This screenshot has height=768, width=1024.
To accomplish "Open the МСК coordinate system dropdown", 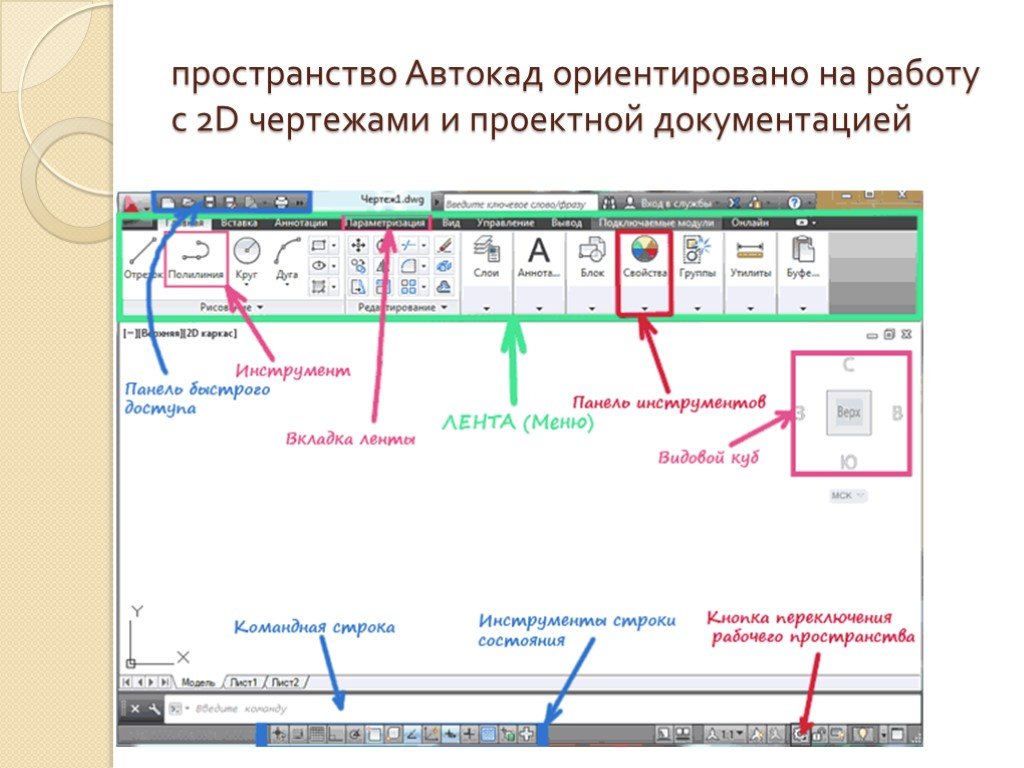I will 847,496.
